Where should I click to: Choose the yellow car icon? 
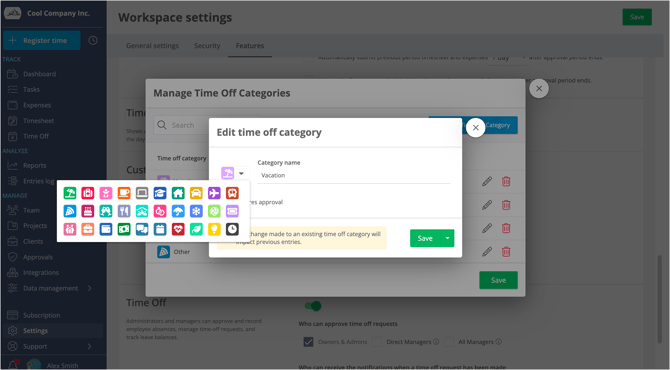coord(196,193)
